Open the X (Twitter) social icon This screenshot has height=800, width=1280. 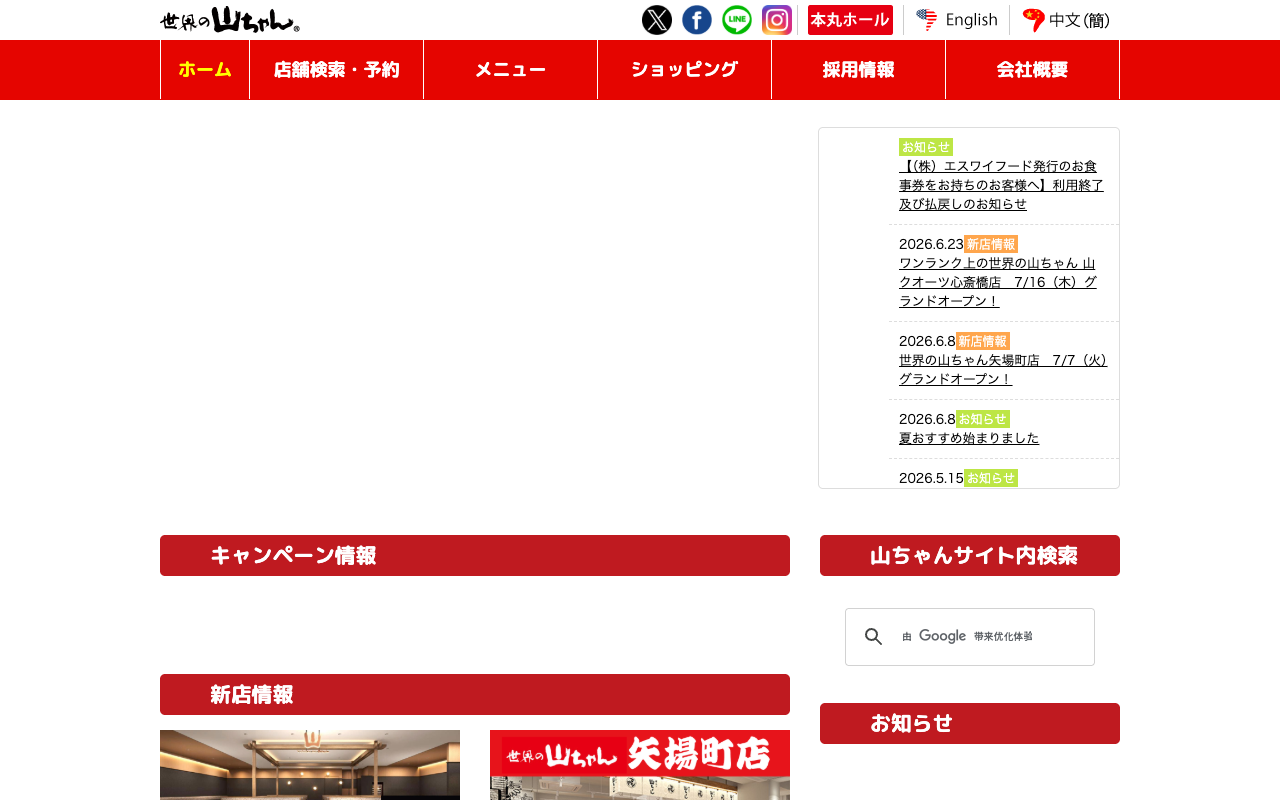657,20
